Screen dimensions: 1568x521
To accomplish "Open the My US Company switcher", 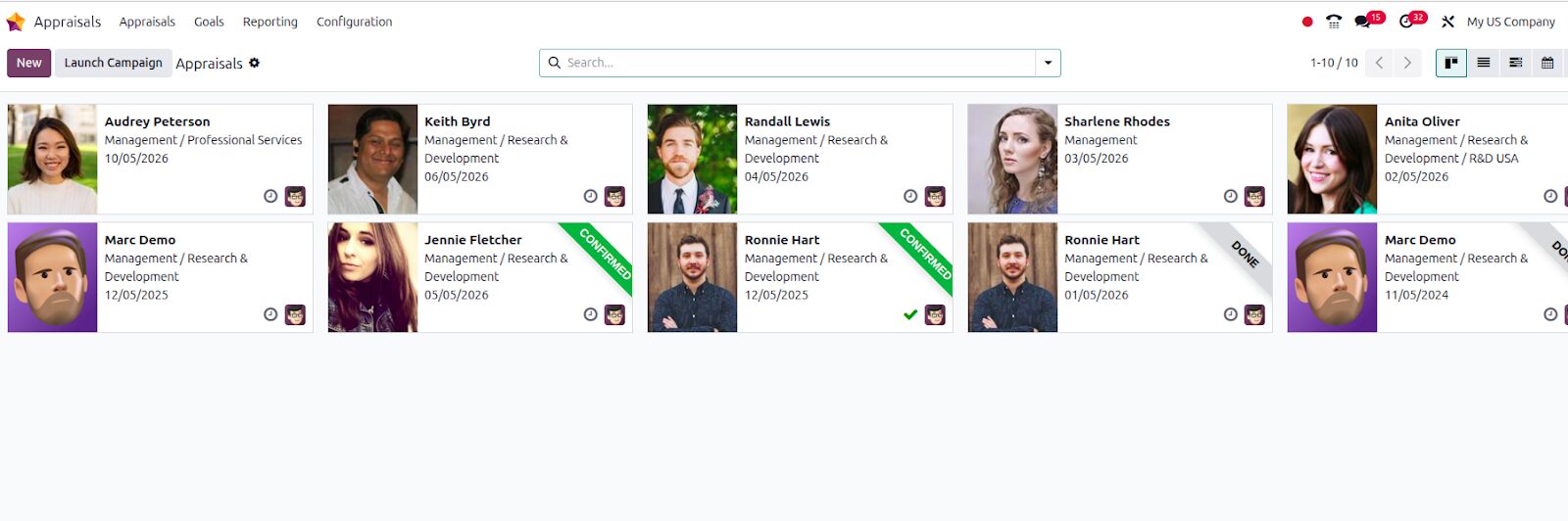I will click(x=1510, y=22).
